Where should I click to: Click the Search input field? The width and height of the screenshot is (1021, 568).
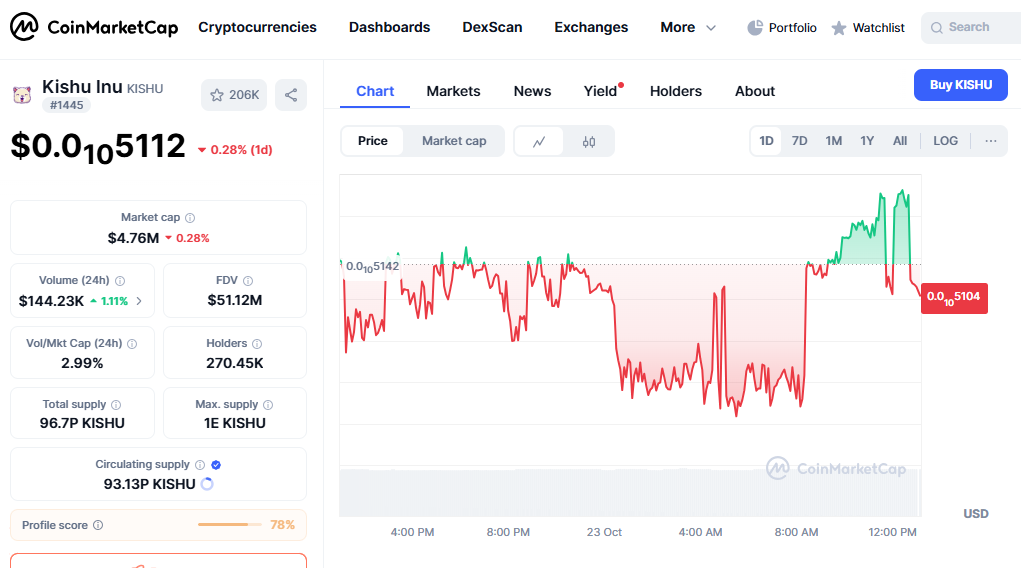pyautogui.click(x=970, y=27)
